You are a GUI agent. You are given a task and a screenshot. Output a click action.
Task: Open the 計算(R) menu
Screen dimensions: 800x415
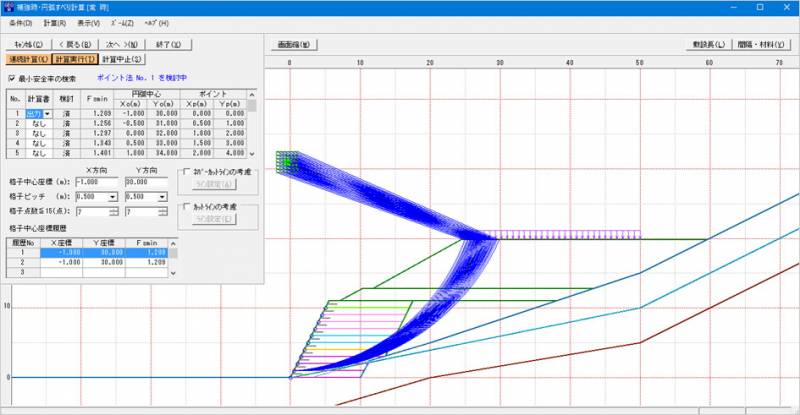(x=55, y=22)
